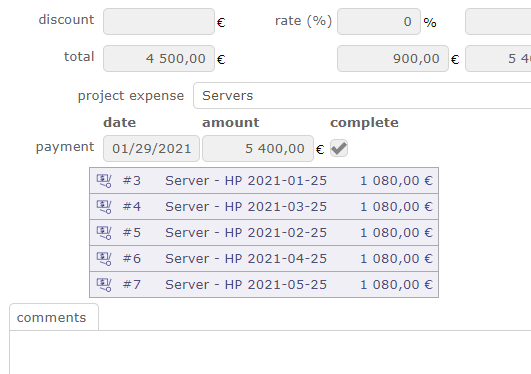The width and height of the screenshot is (531, 374).
Task: Click the #7 expense id
Action: pyautogui.click(x=132, y=285)
